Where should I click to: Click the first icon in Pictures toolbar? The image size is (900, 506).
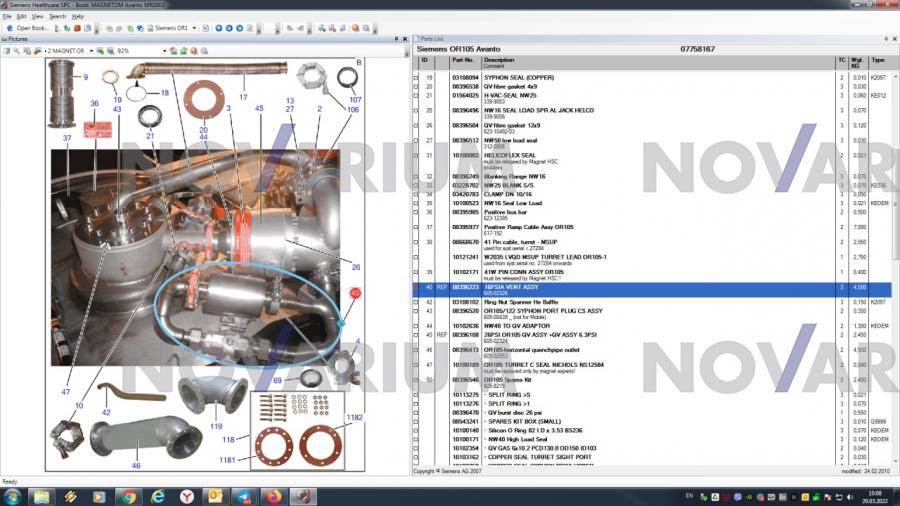tap(7, 50)
